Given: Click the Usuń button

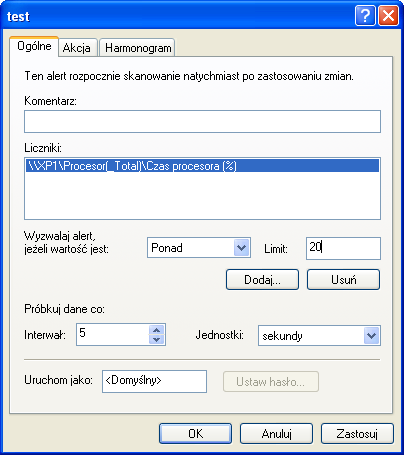Looking at the screenshot, I should (343, 279).
